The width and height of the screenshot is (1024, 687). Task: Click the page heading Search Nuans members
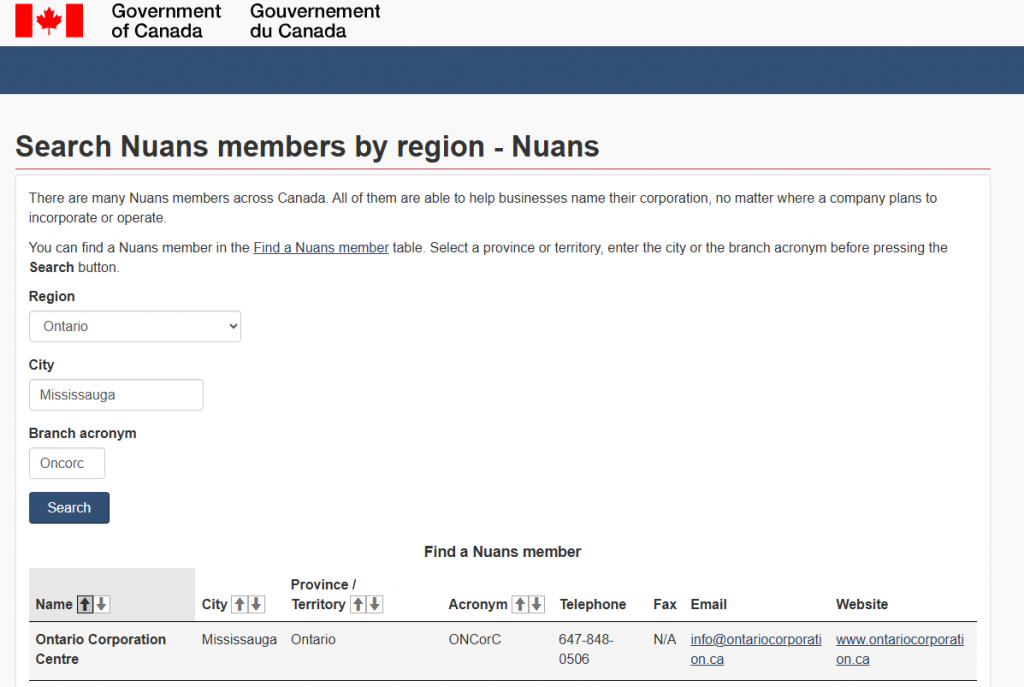[x=307, y=147]
